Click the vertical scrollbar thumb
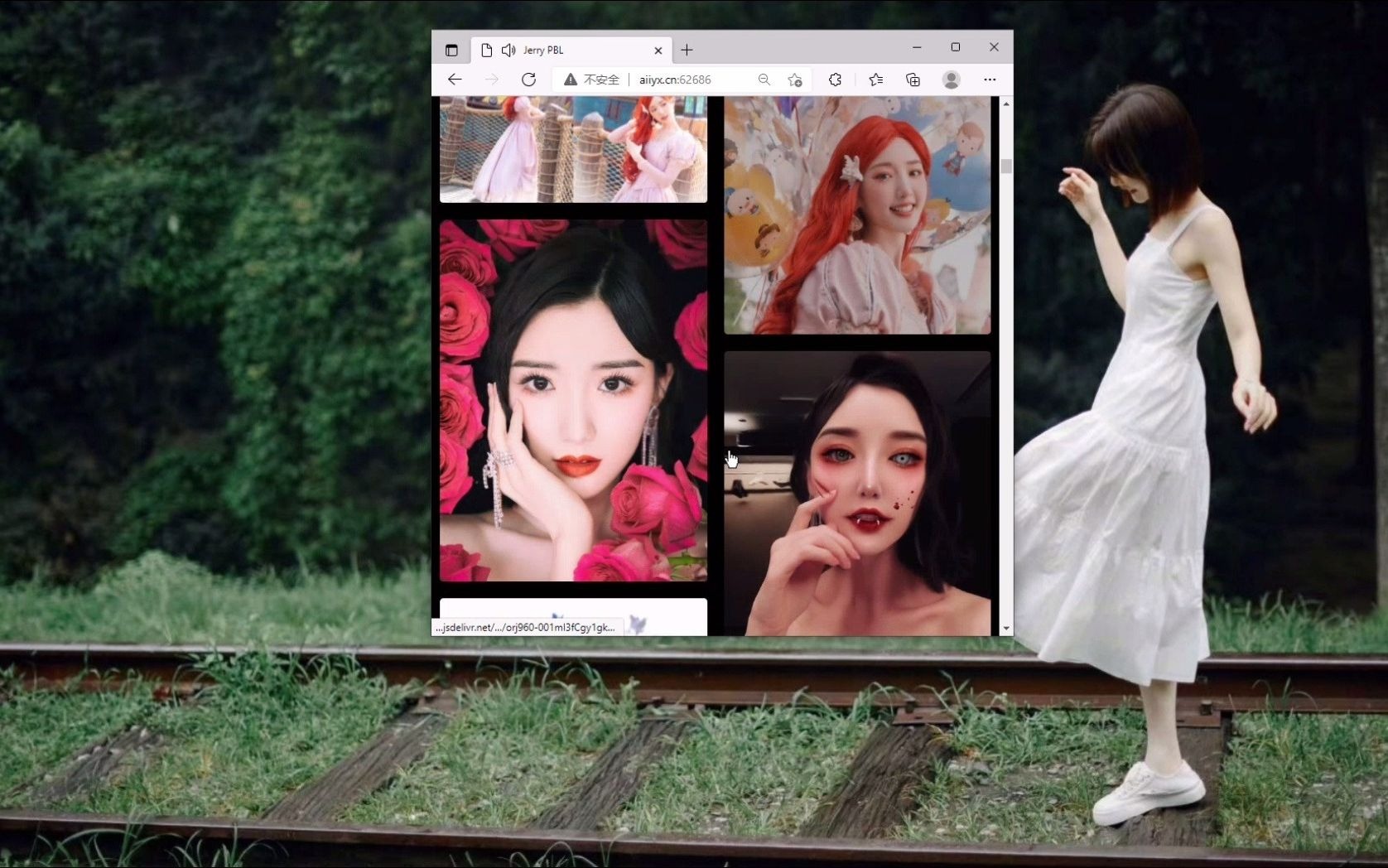The width and height of the screenshot is (1388, 868). [x=1006, y=166]
